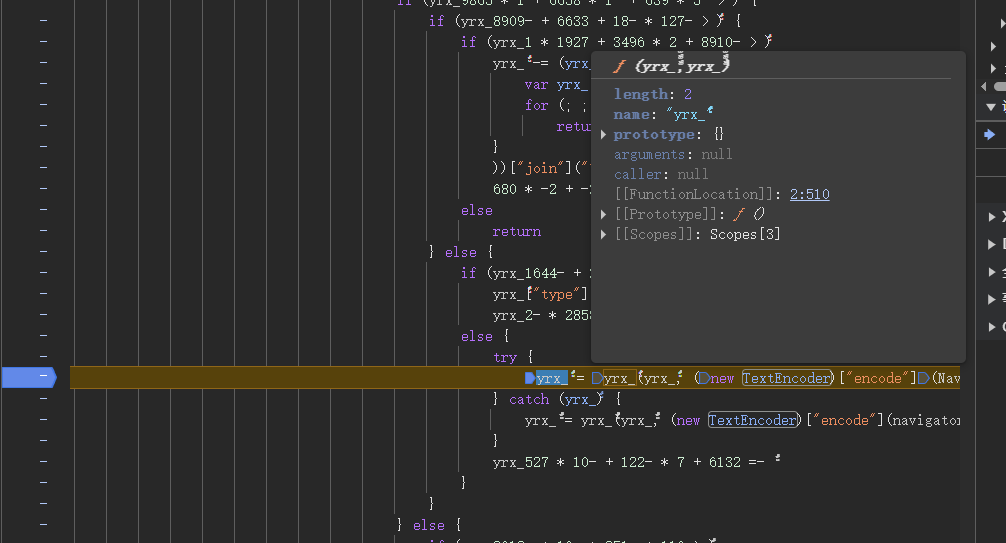Click the TextEncoder token on the highlighted paused line
Screen dimensions: 1006x543
[x=788, y=379]
